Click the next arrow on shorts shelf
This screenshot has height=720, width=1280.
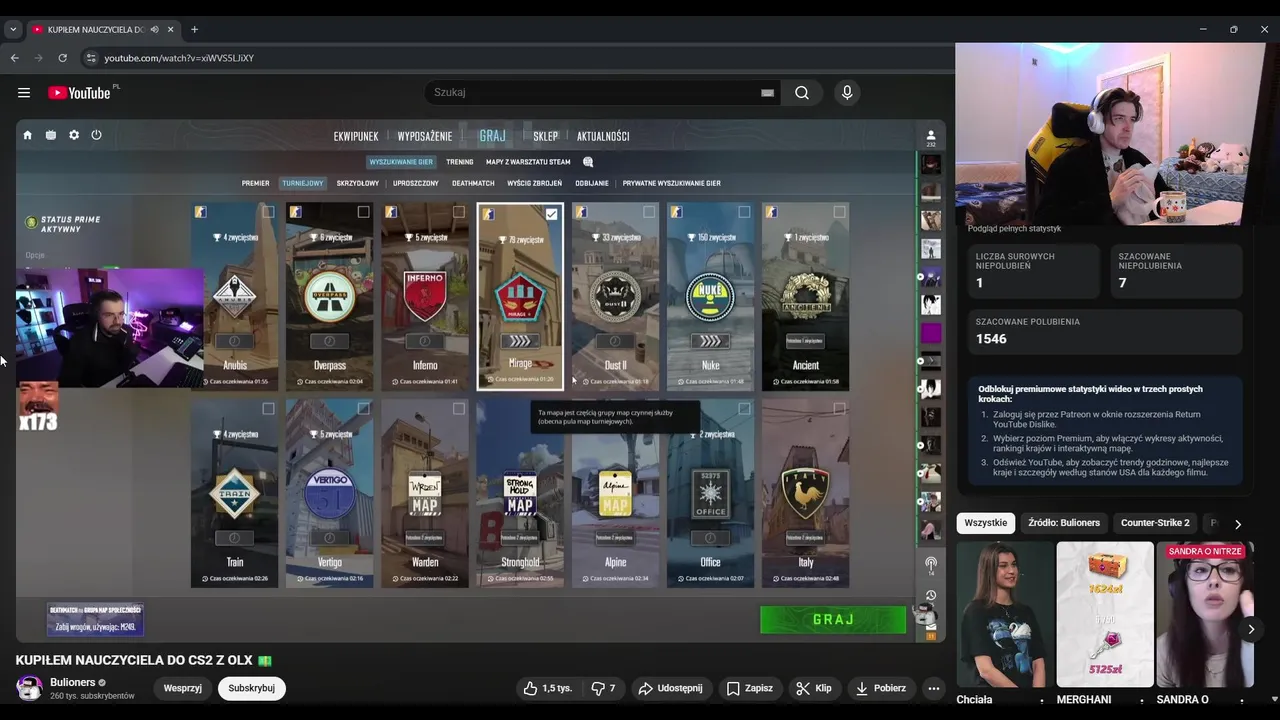[x=1251, y=629]
